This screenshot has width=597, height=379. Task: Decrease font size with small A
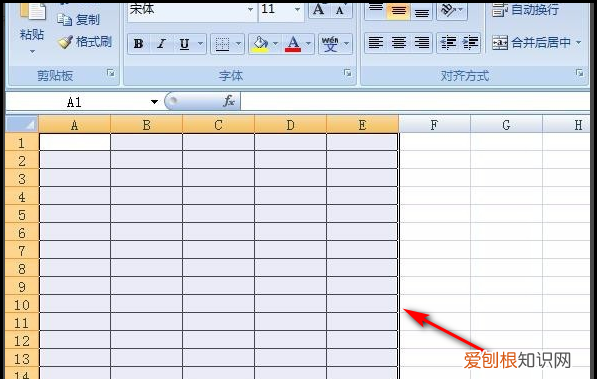340,10
